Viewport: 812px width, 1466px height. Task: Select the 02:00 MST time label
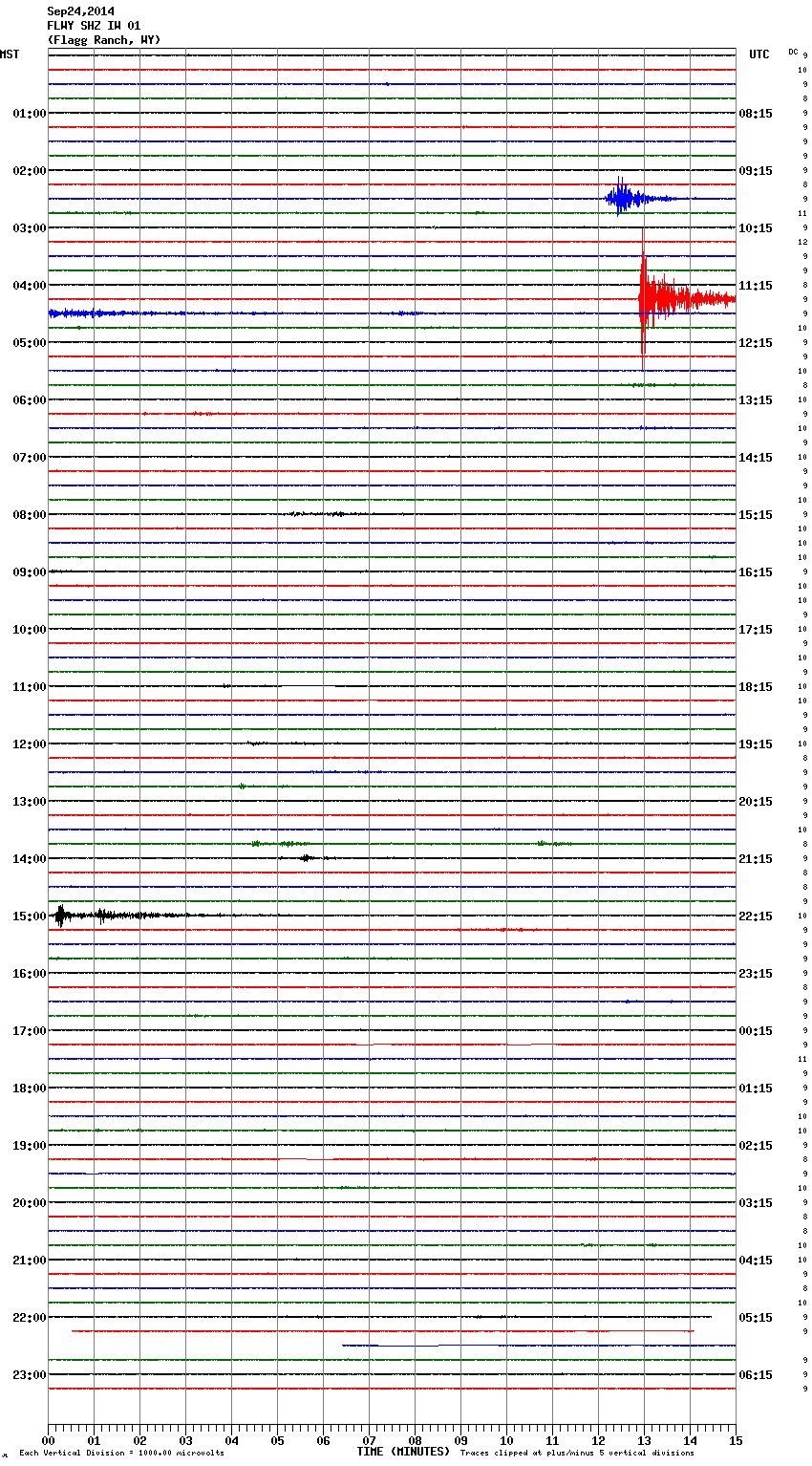pyautogui.click(x=29, y=171)
